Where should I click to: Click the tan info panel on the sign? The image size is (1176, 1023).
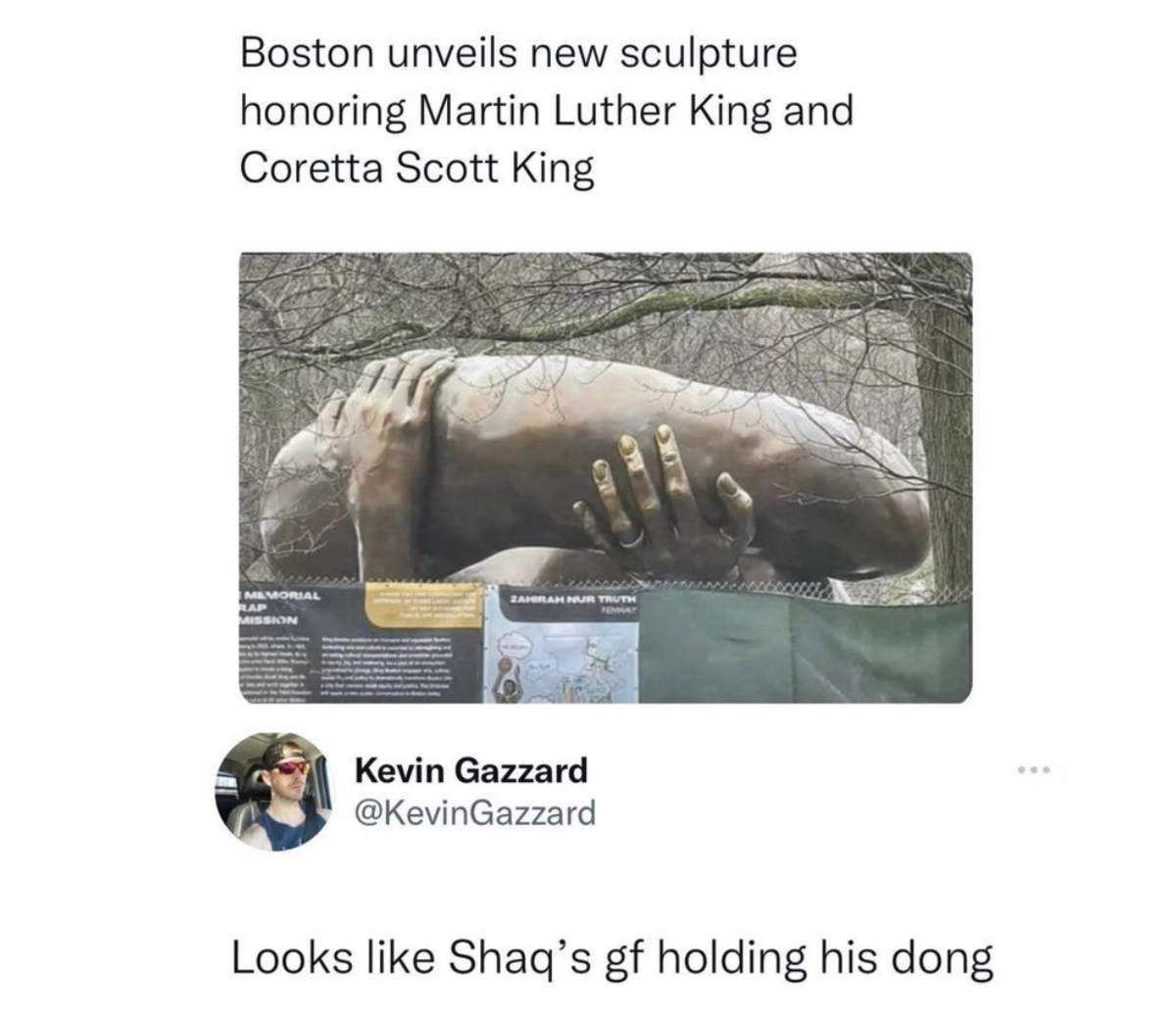click(421, 606)
